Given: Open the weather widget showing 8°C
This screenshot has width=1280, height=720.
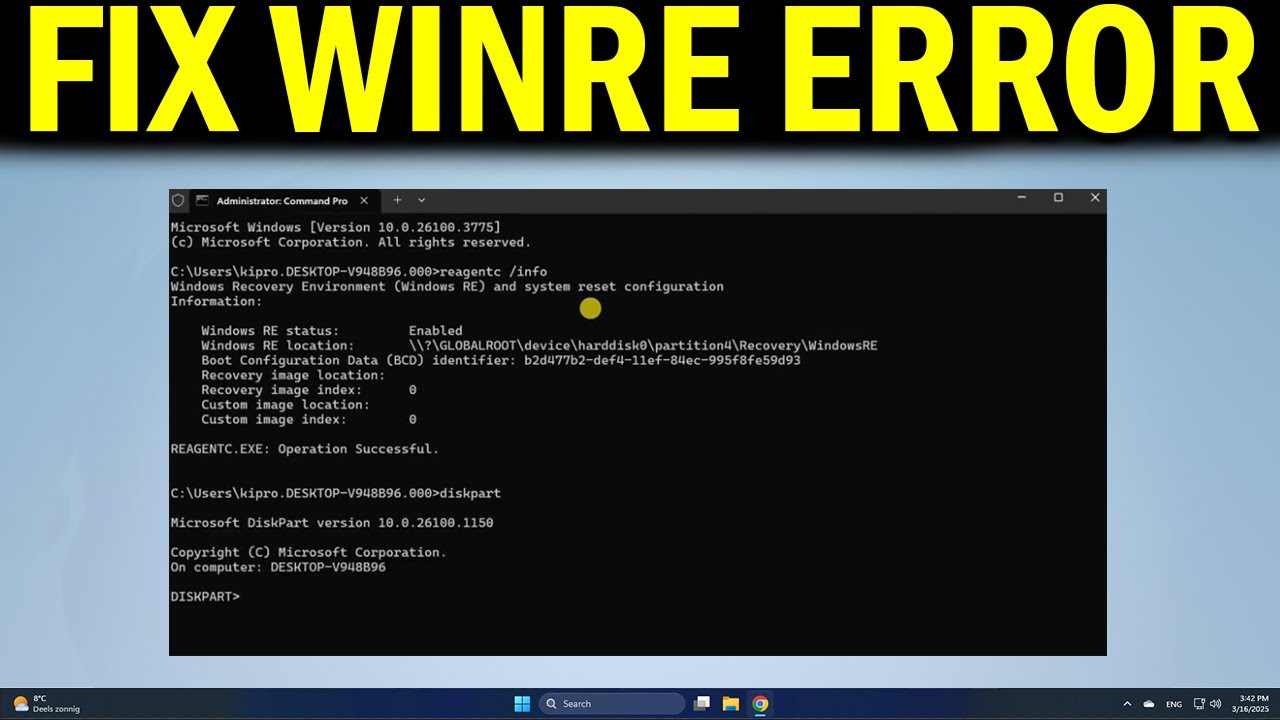Looking at the screenshot, I should (46, 704).
